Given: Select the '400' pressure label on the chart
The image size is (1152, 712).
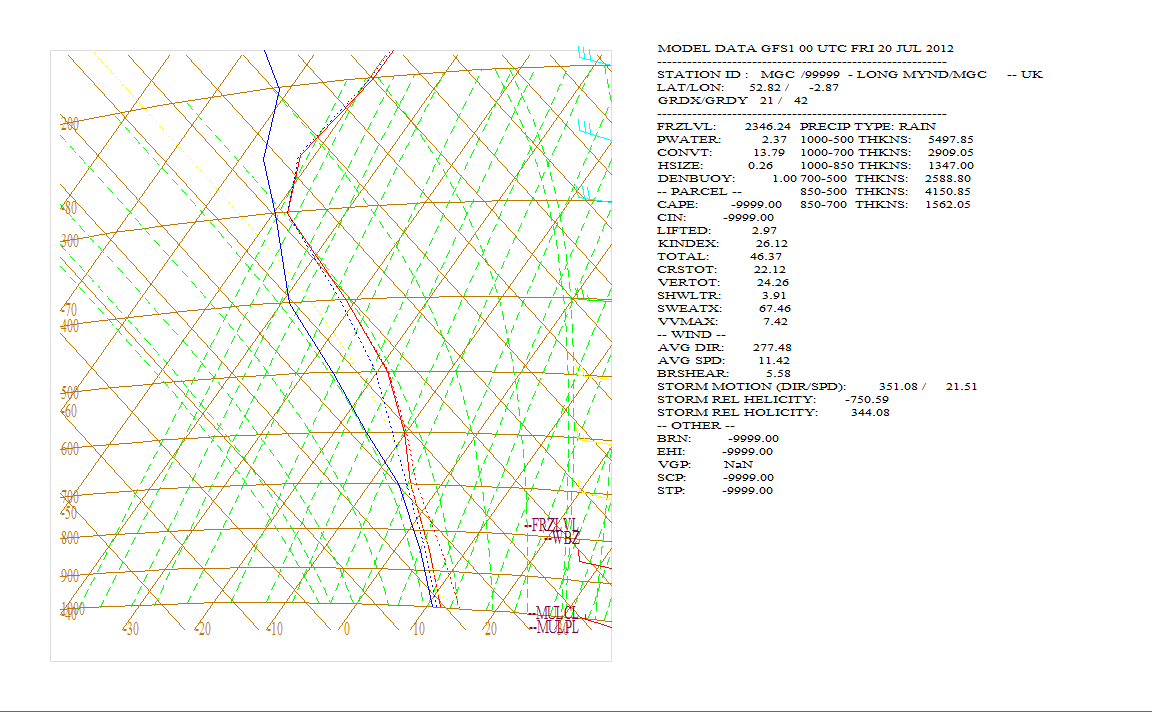Looking at the screenshot, I should (x=70, y=326).
